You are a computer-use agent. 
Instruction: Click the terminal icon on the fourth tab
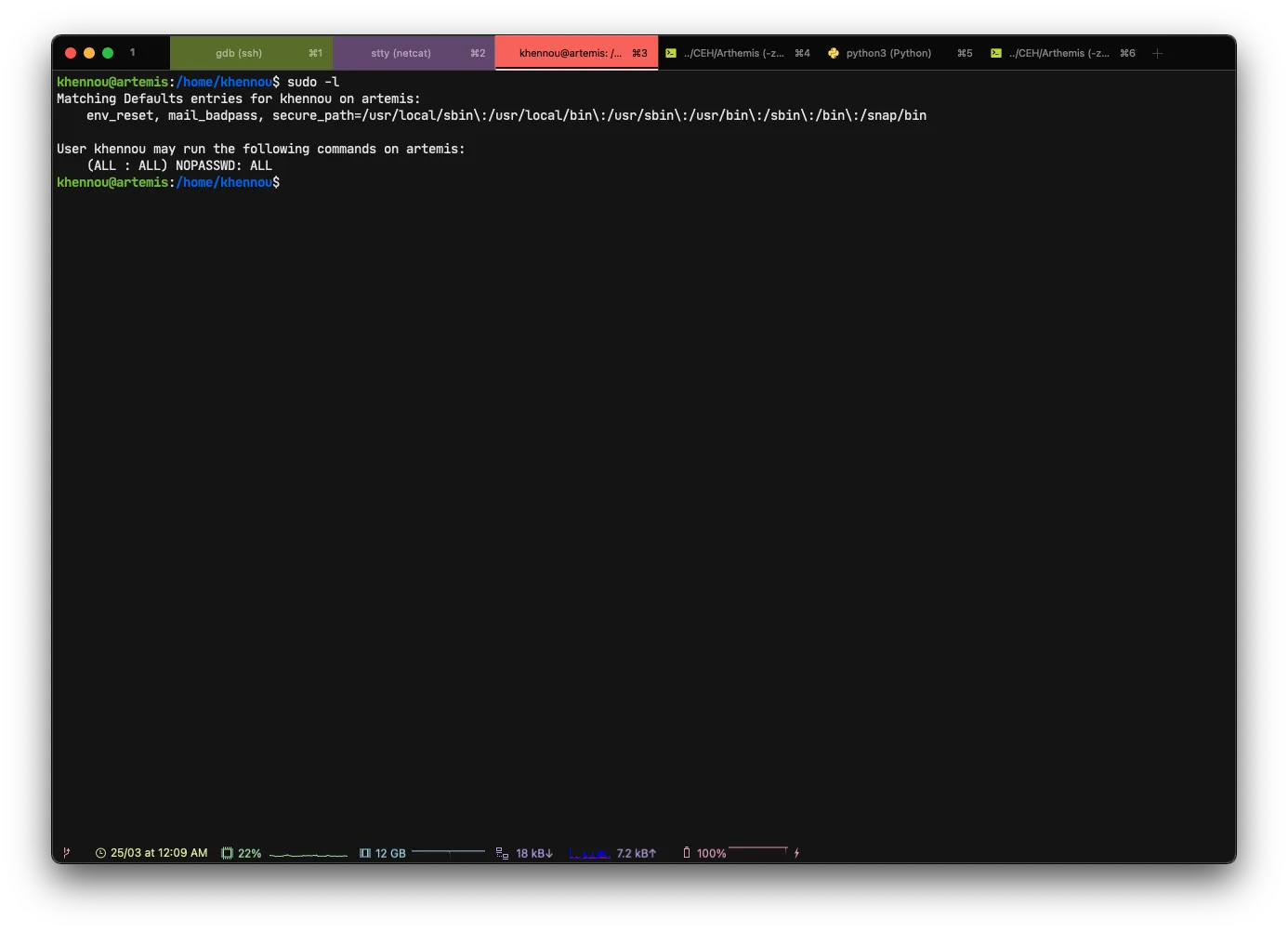click(x=671, y=54)
